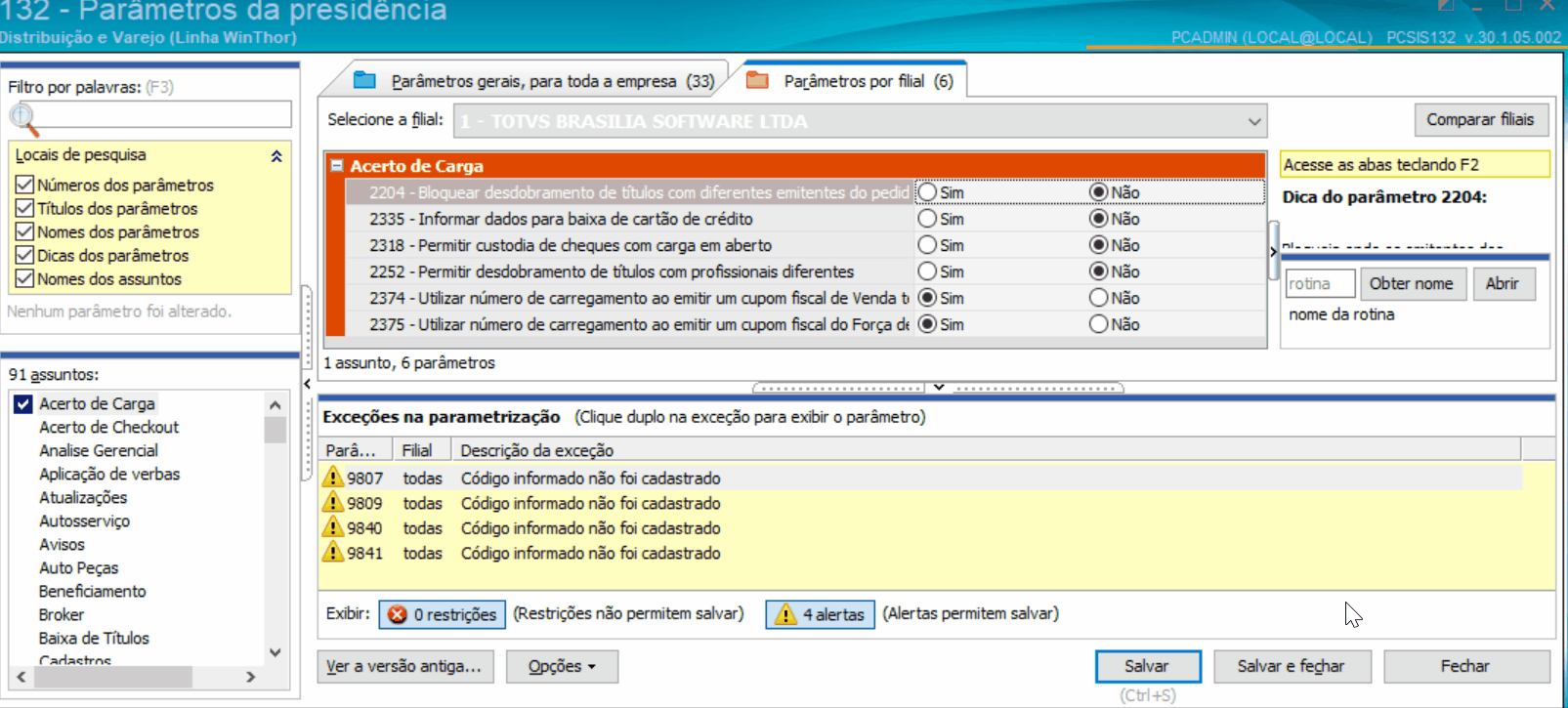Click Salvar e fechar button

[x=1292, y=666]
